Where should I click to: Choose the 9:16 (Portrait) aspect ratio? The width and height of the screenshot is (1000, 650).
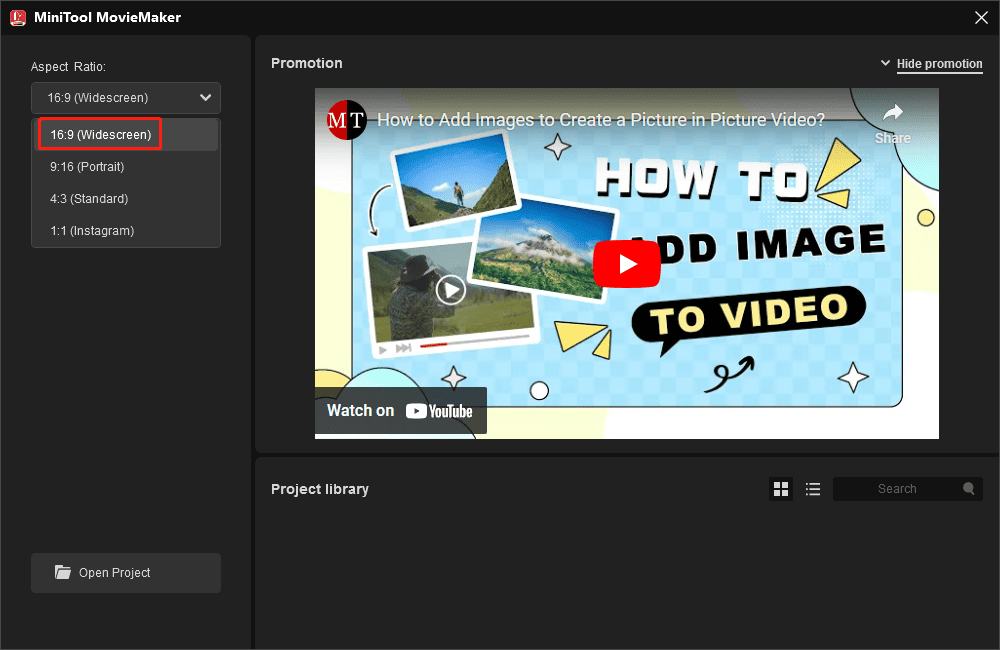(x=126, y=166)
